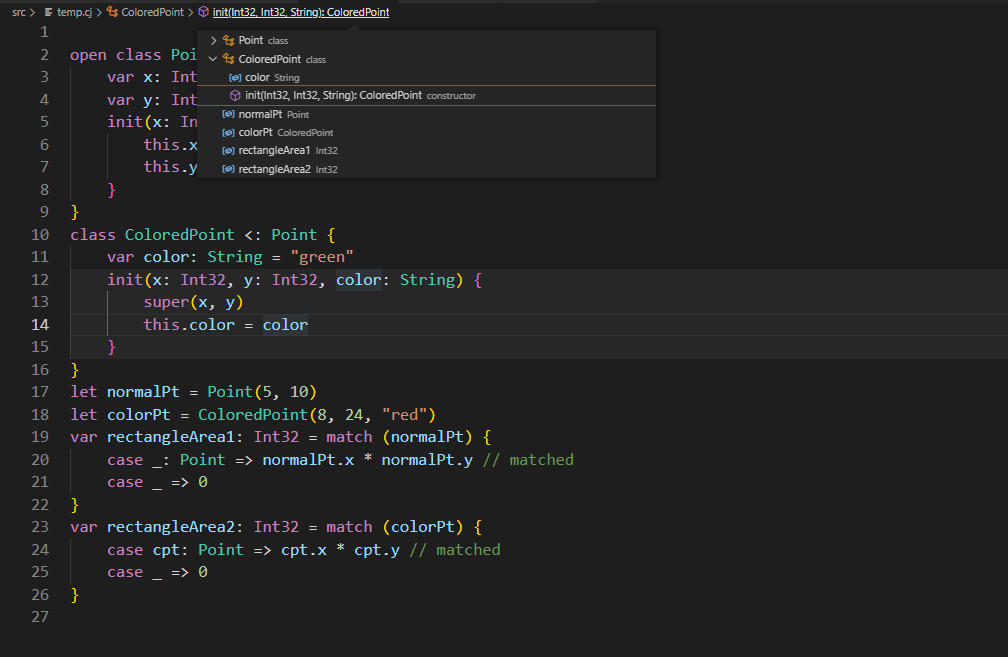Click the color field variable icon
The width and height of the screenshot is (1008, 657).
tap(235, 78)
